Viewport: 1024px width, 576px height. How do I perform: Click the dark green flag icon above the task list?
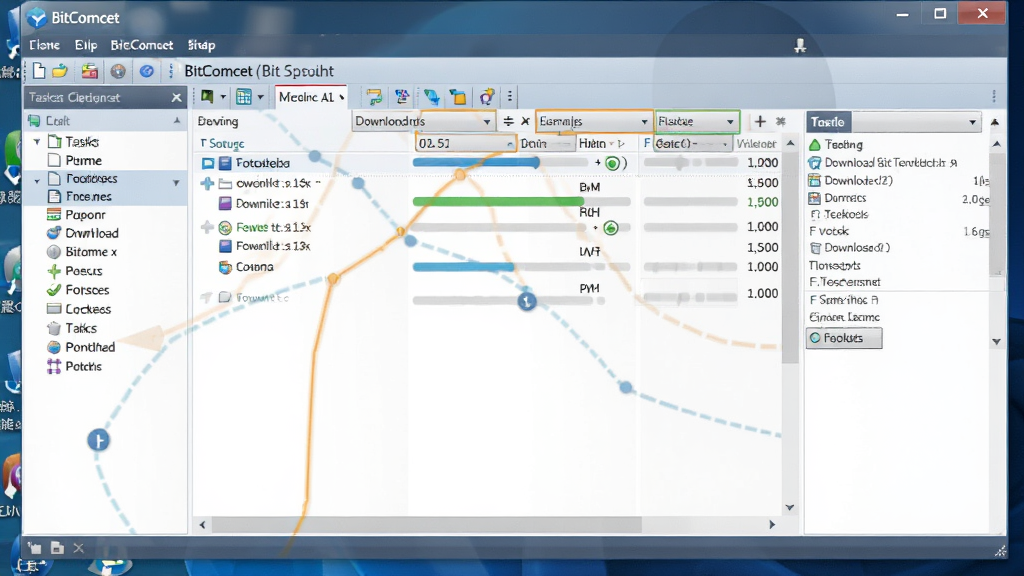click(x=208, y=97)
